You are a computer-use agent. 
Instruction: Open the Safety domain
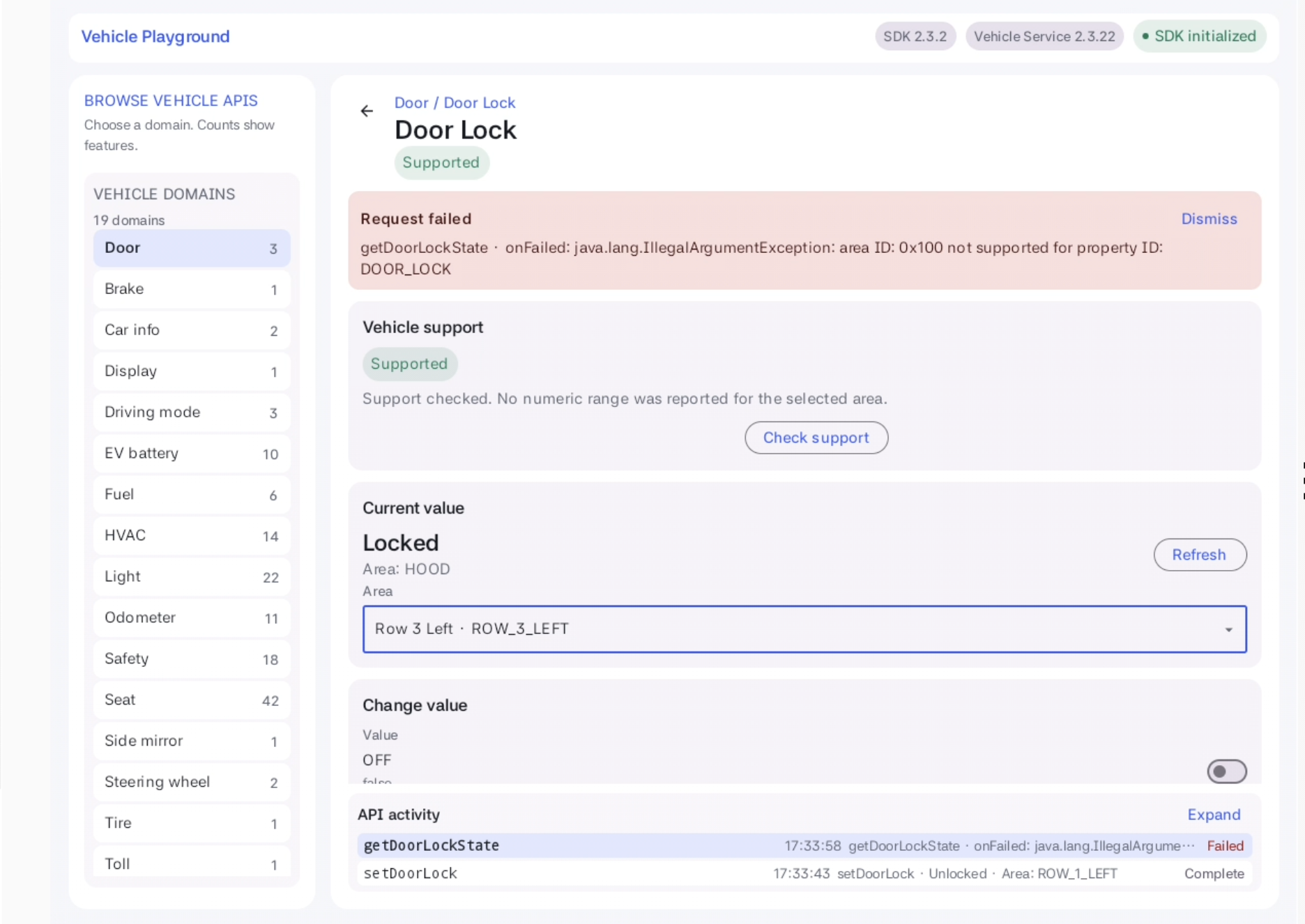[192, 659]
